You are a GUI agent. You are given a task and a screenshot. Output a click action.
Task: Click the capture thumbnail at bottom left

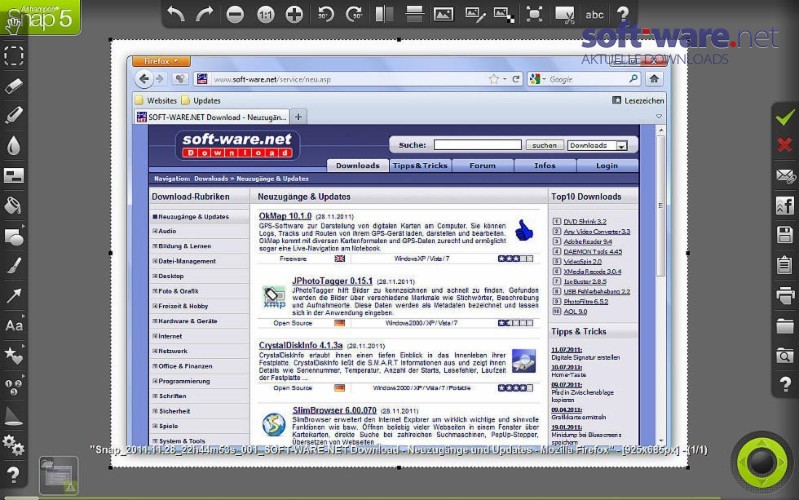(59, 476)
